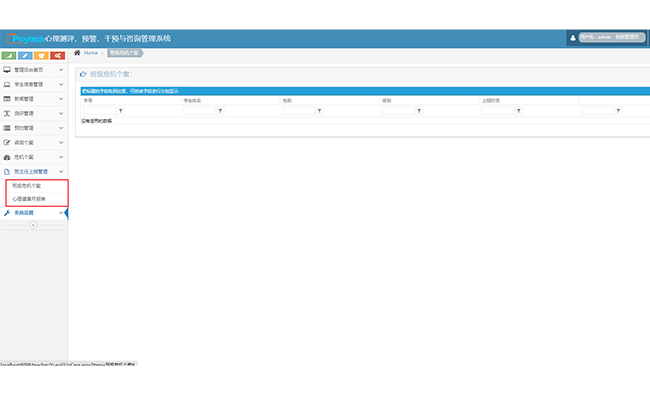This screenshot has width=650, height=395.
Task: Click the orange users shortcut button
Action: point(41,56)
